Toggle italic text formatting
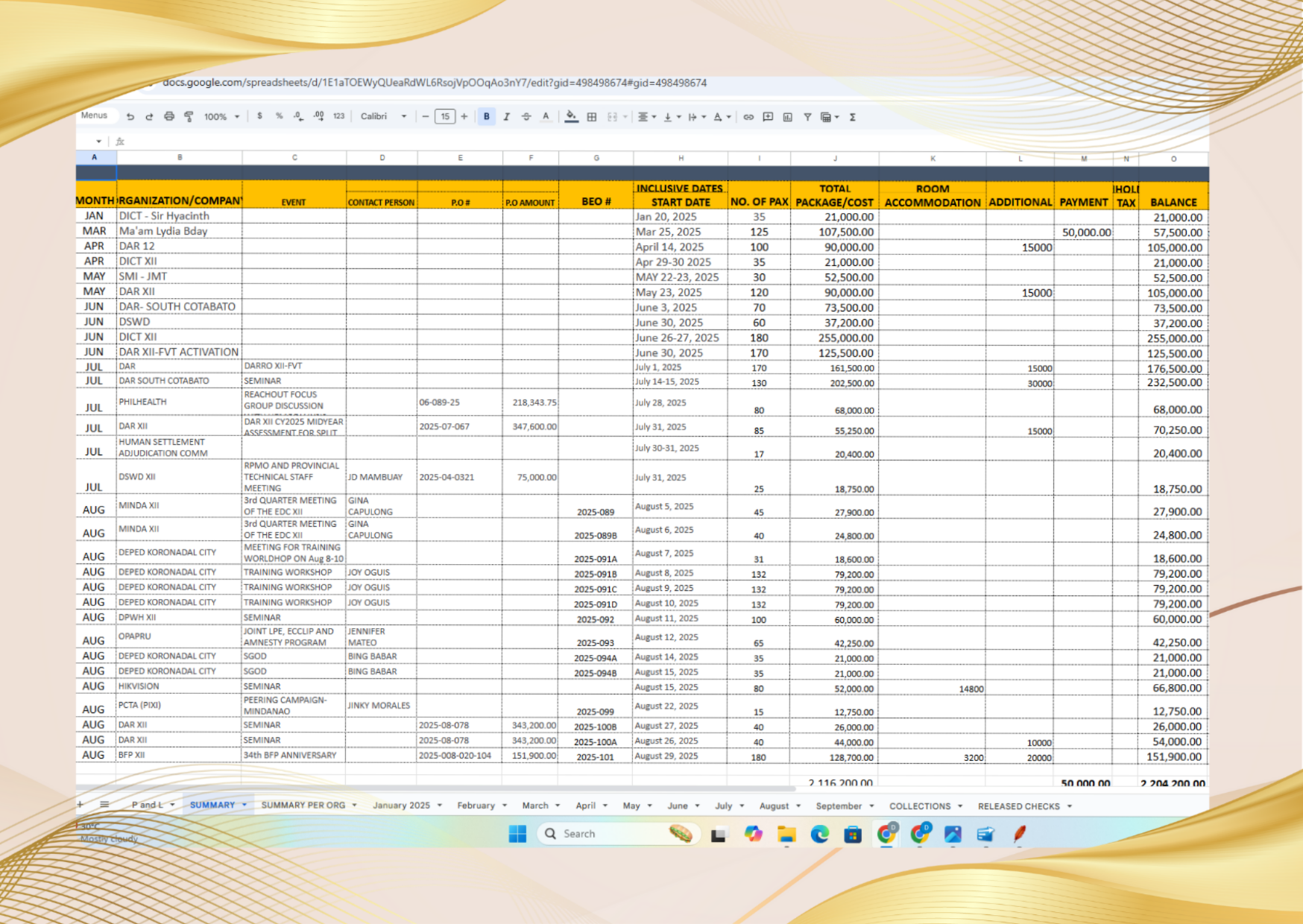The image size is (1303, 924). point(507,117)
